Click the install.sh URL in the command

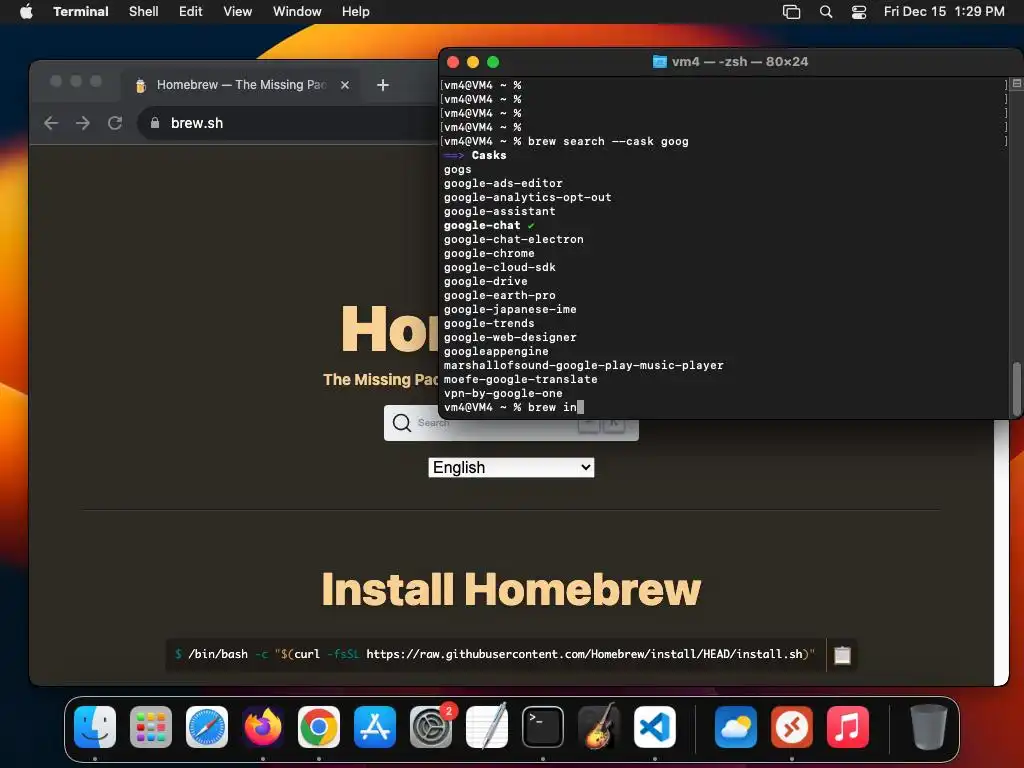click(586, 654)
